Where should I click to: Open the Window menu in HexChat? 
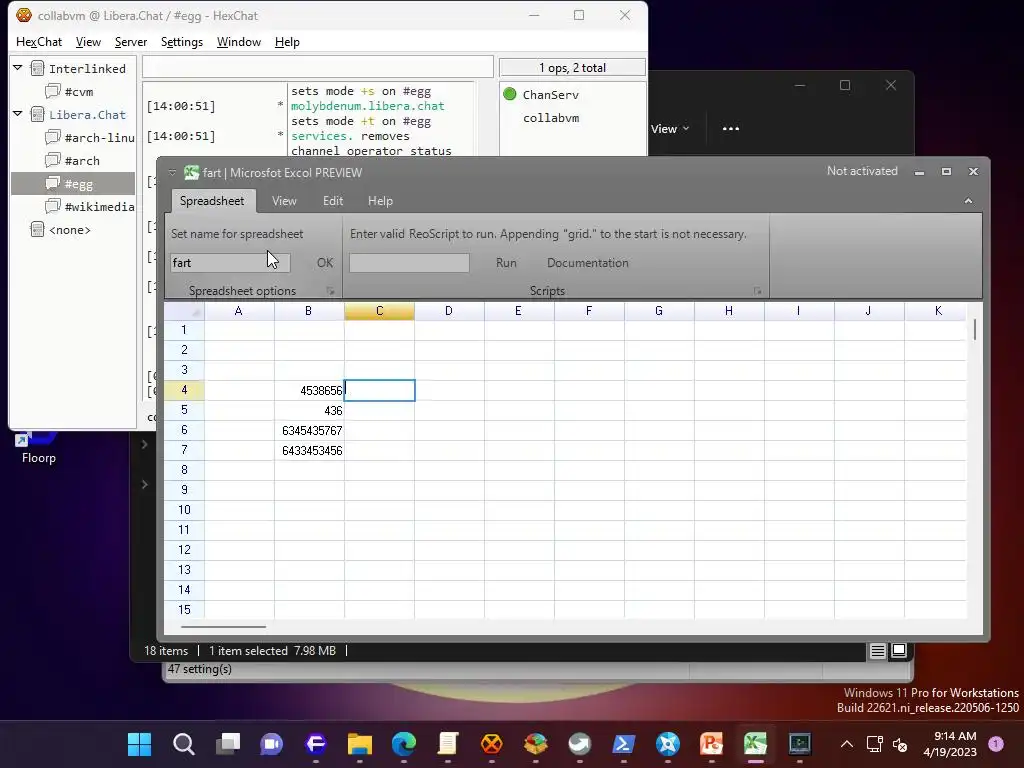(x=238, y=42)
